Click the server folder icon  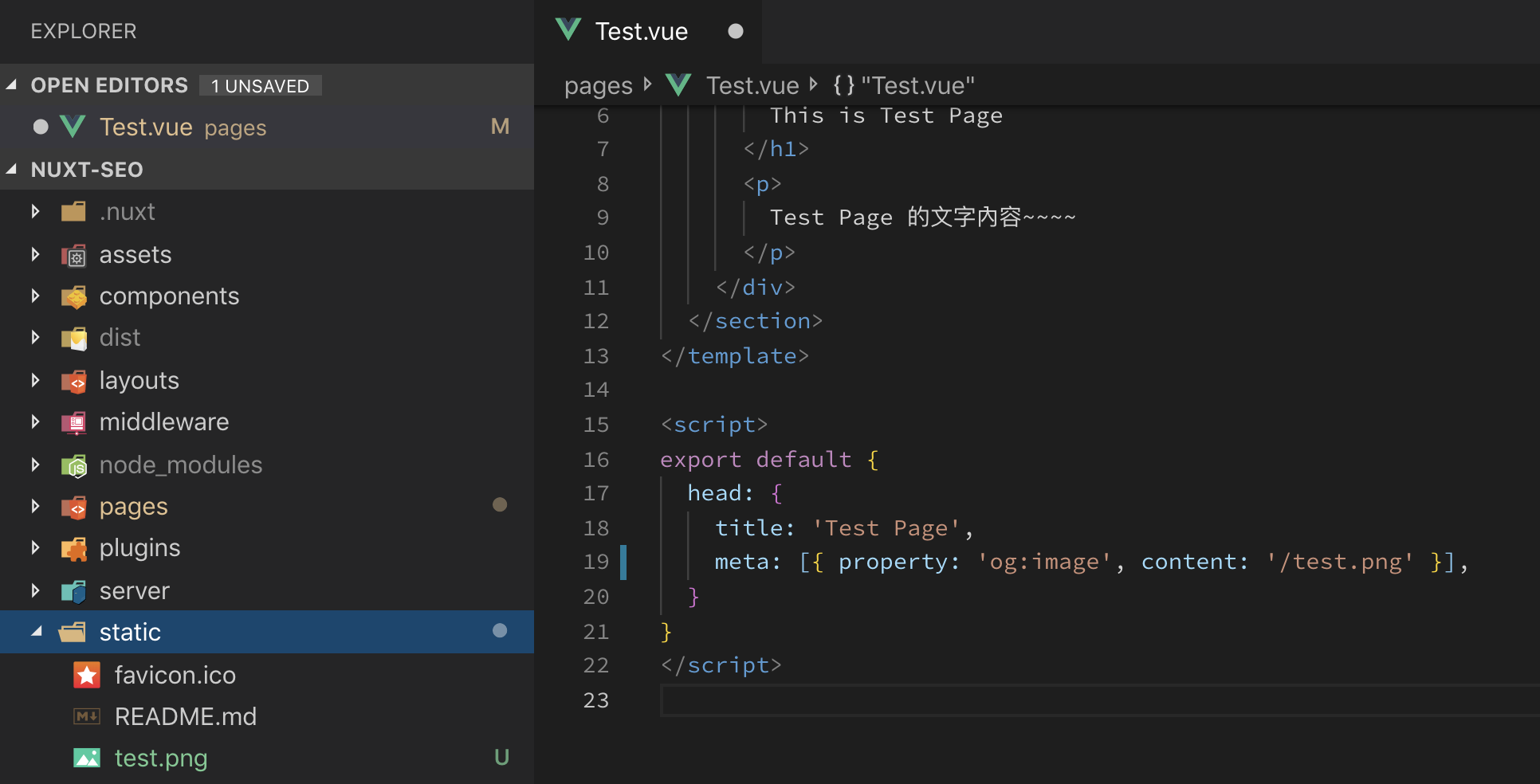(74, 591)
